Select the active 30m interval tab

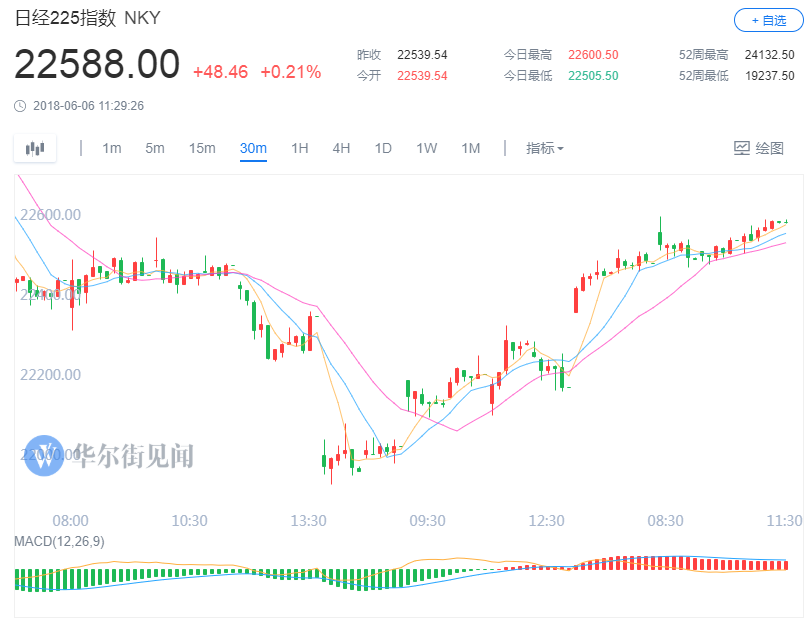tap(253, 148)
